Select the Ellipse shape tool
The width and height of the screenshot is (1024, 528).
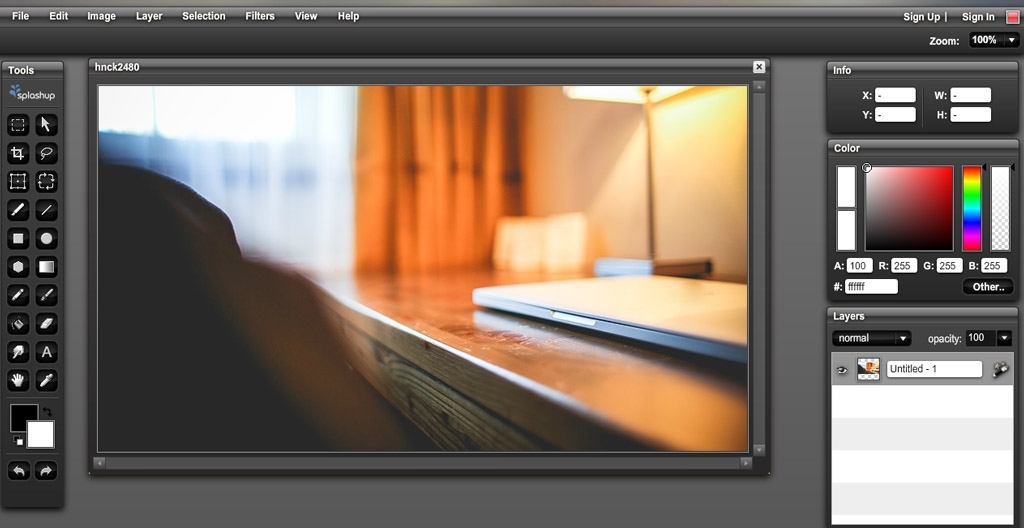click(x=46, y=239)
